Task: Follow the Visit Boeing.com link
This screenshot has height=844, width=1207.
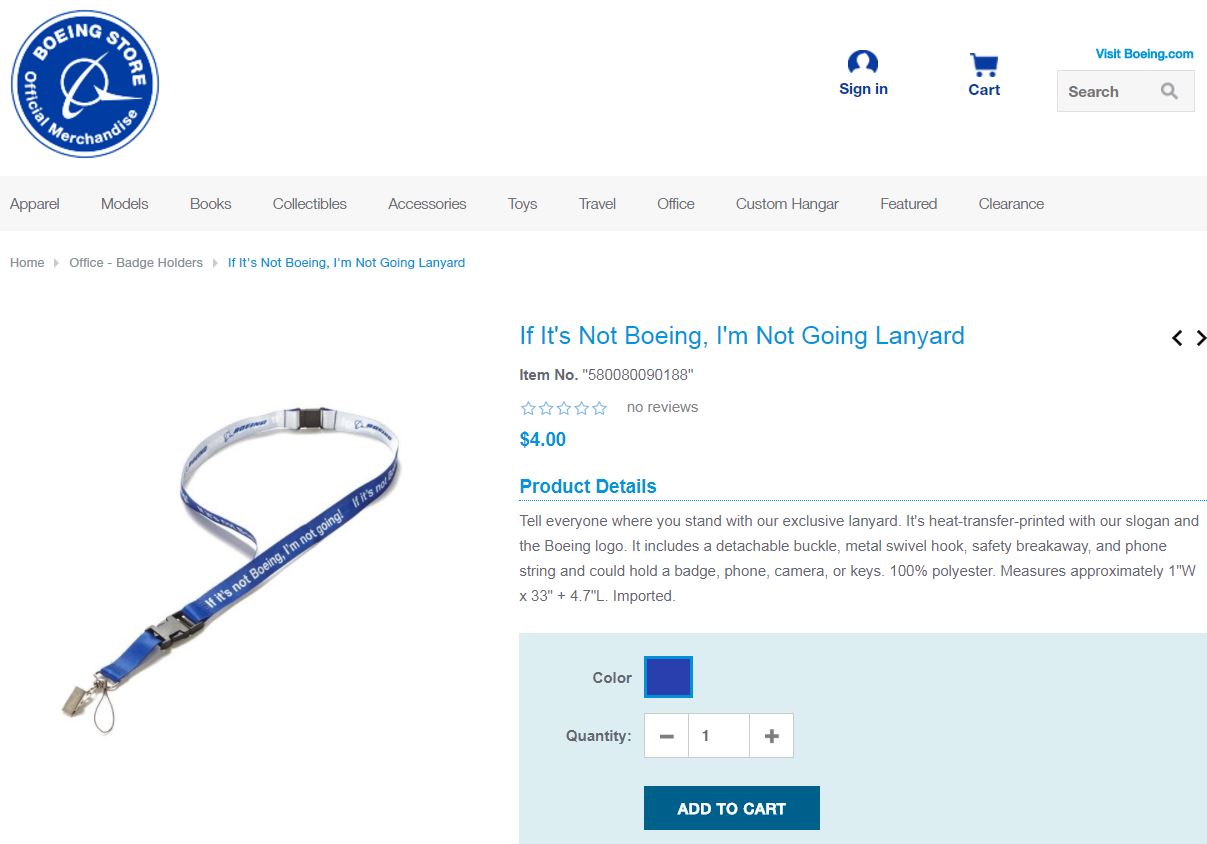Action: [x=1144, y=54]
